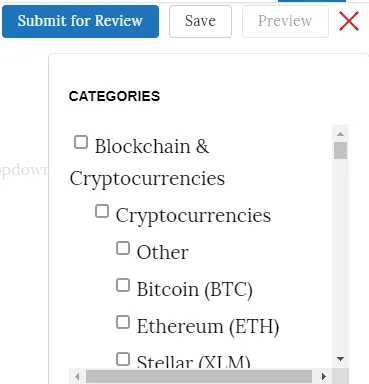Click the horizontal scrollbar thumb below categories
This screenshot has width=369, height=384.
click(199, 377)
